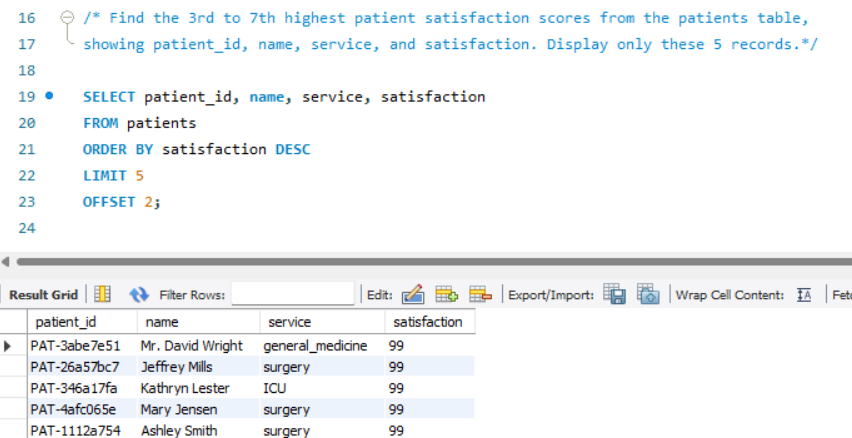Click the edit current row pencil icon
The width and height of the screenshot is (852, 438).
click(x=413, y=295)
